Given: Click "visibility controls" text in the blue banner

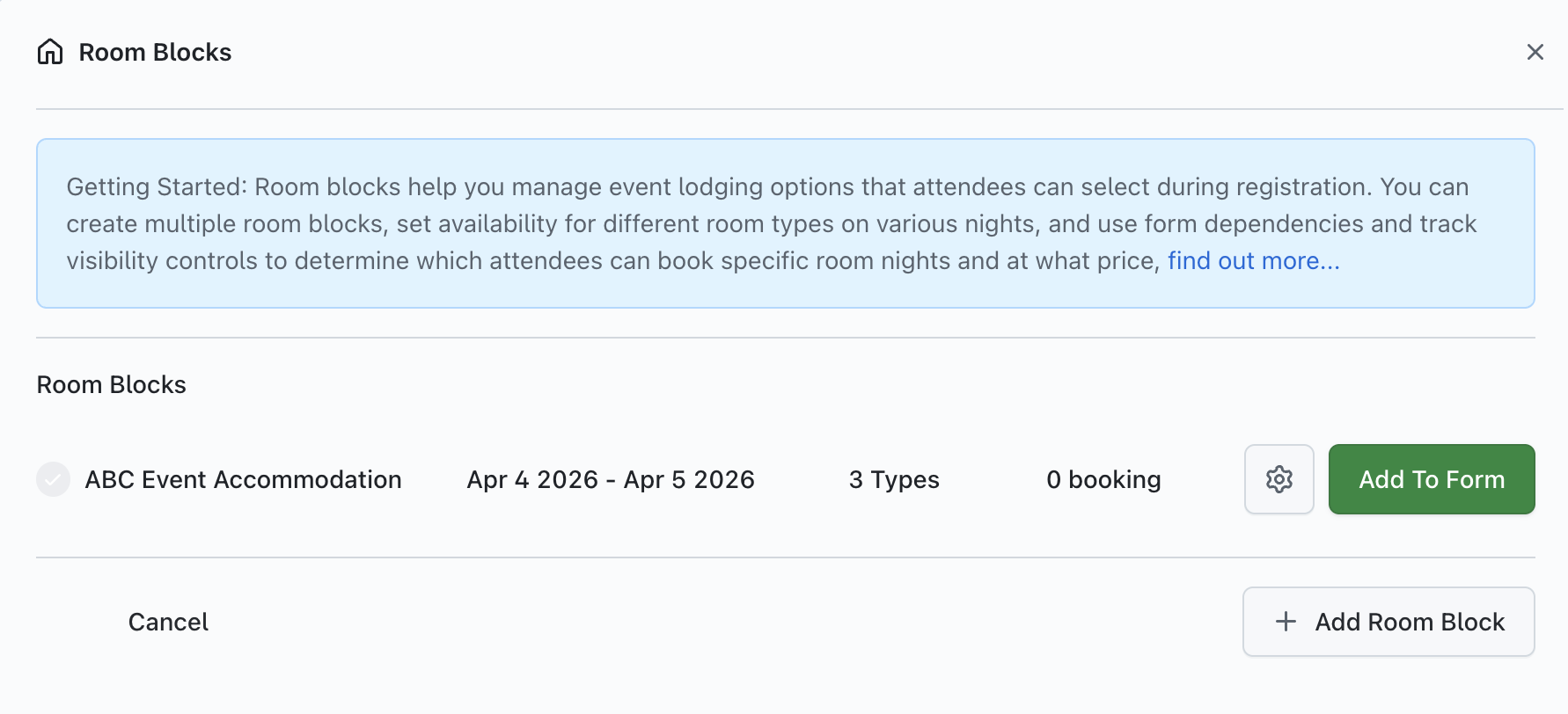Looking at the screenshot, I should [176, 260].
